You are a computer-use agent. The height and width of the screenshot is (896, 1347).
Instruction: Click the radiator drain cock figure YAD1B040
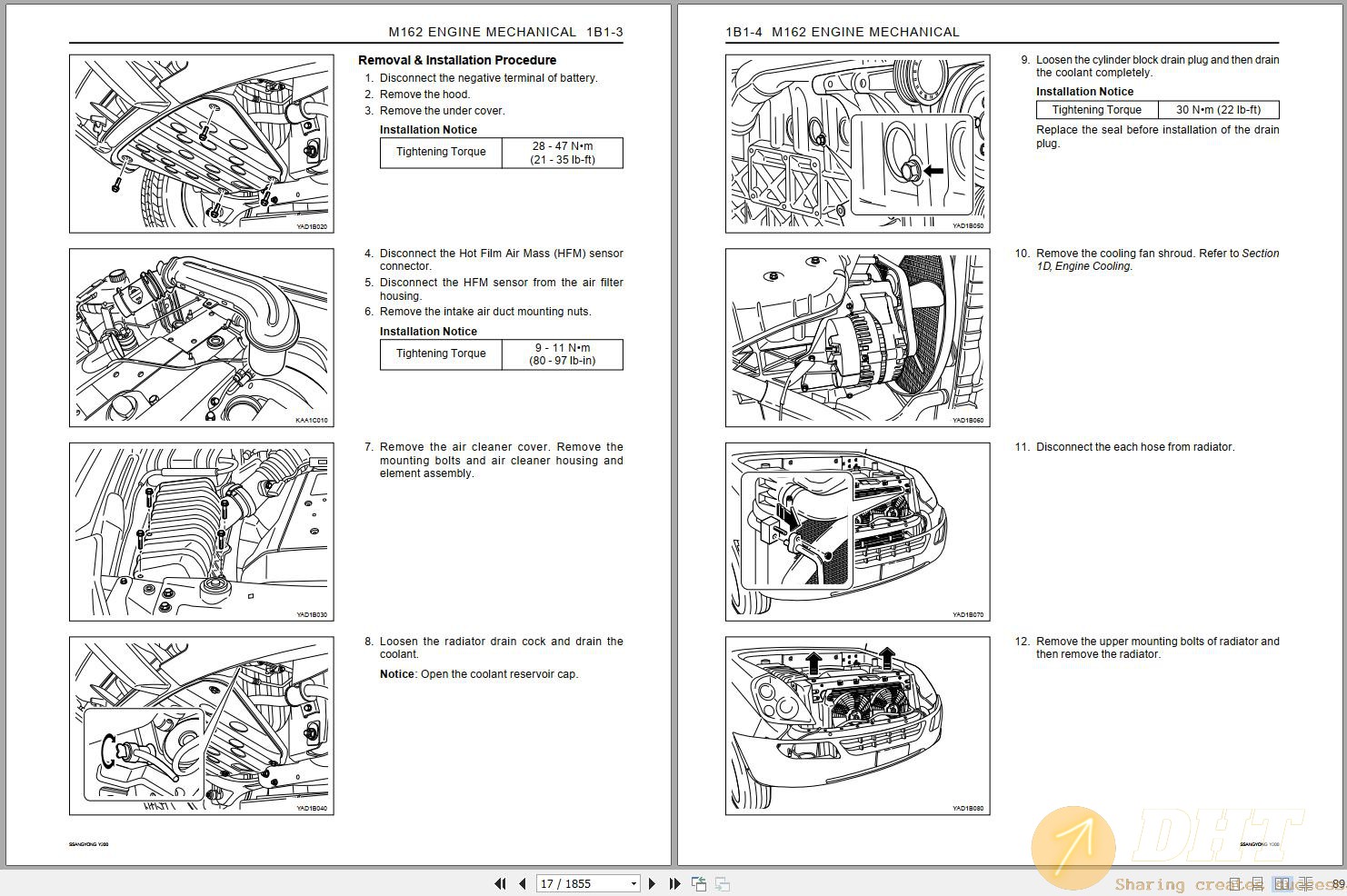202,725
